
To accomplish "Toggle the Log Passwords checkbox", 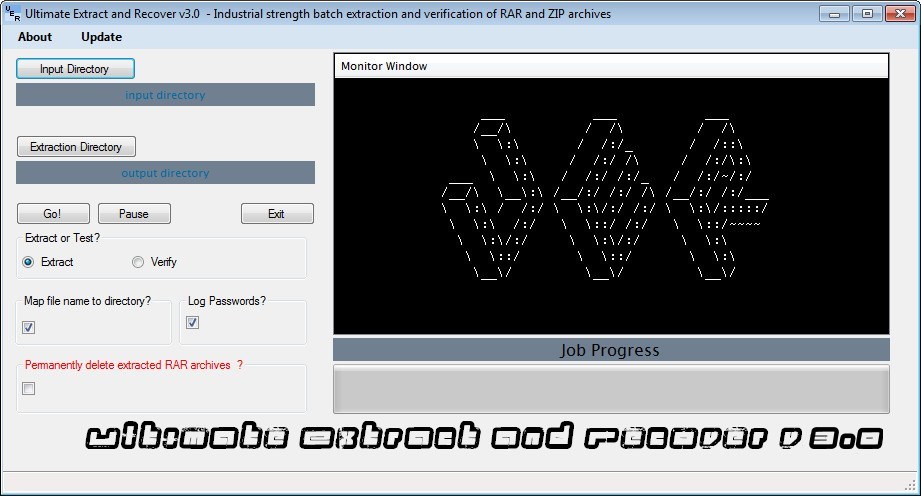I will click(x=193, y=322).
